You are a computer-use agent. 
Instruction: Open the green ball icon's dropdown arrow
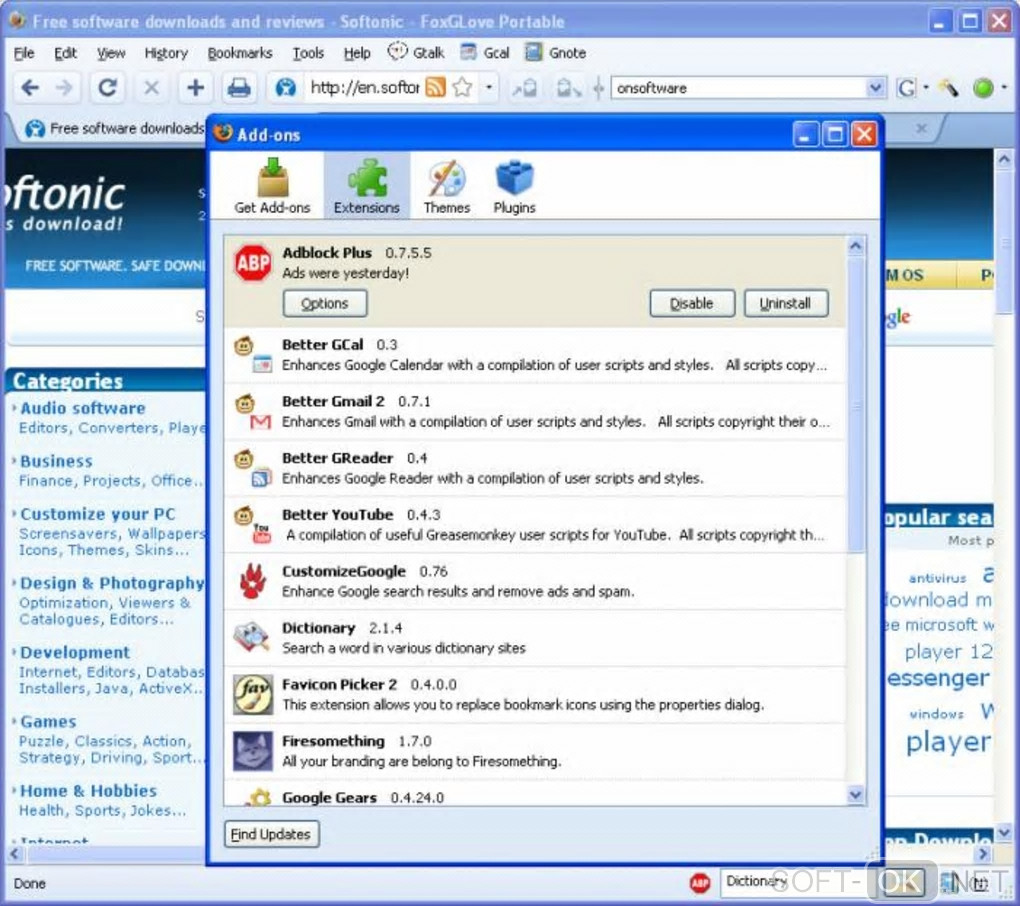(1004, 87)
